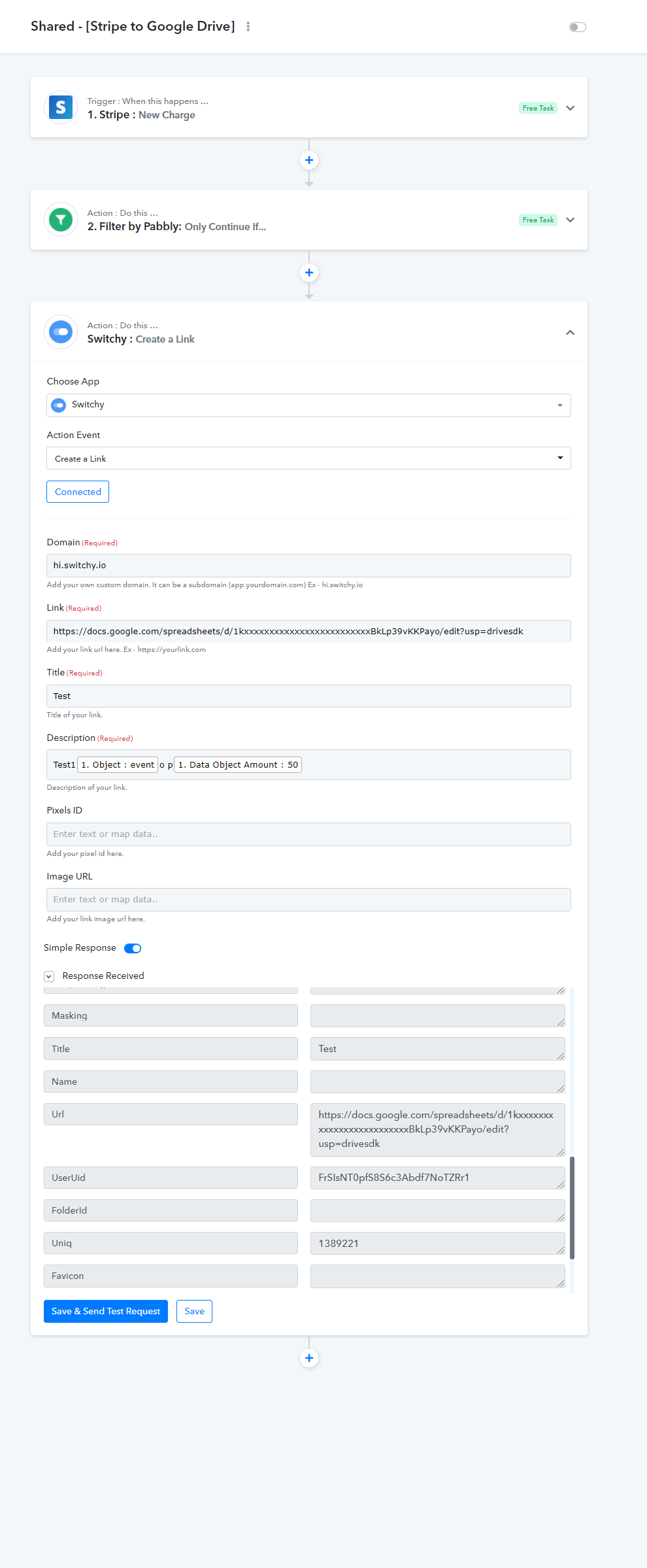Click the Stripe app icon
The image size is (647, 1568).
61,107
